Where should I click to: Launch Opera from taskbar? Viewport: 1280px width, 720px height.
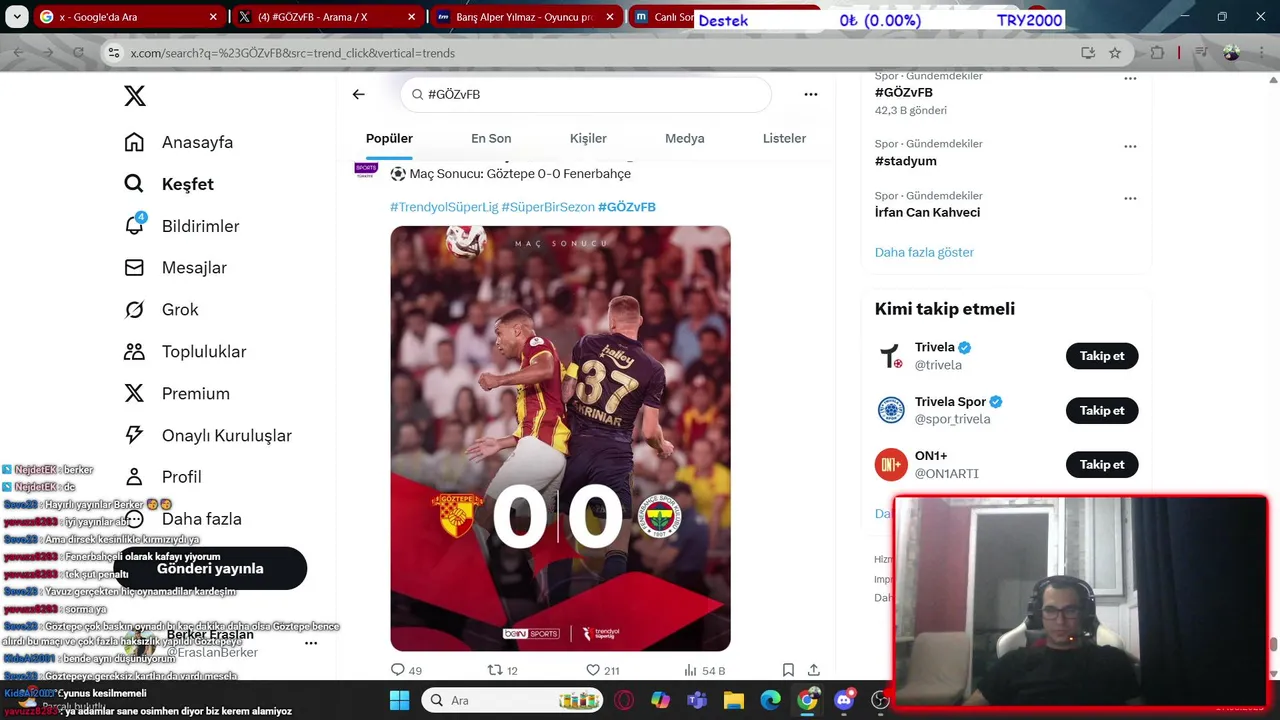(x=624, y=700)
